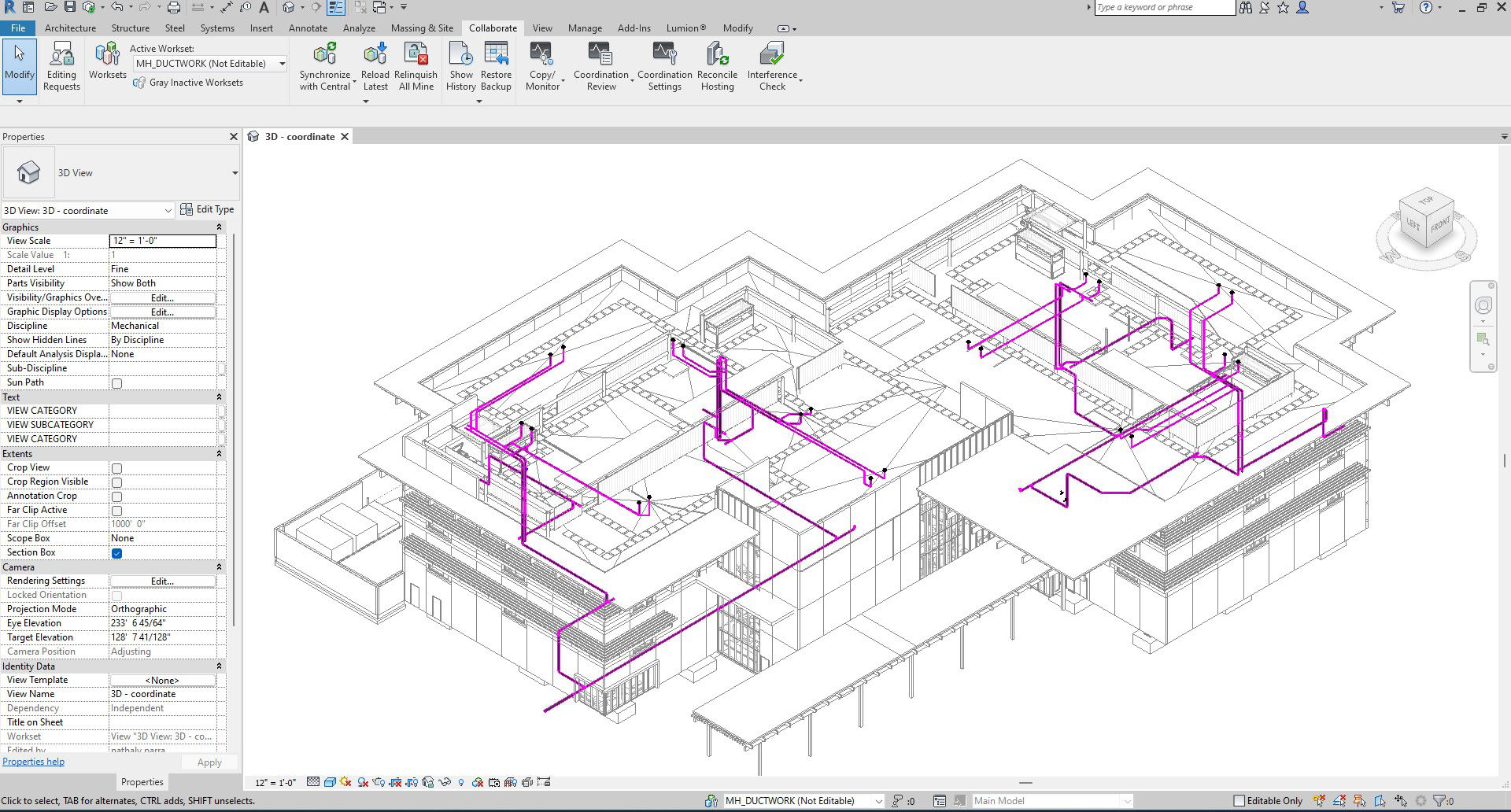Collapse the Graphics properties section
This screenshot has height=812, width=1511.
(219, 227)
